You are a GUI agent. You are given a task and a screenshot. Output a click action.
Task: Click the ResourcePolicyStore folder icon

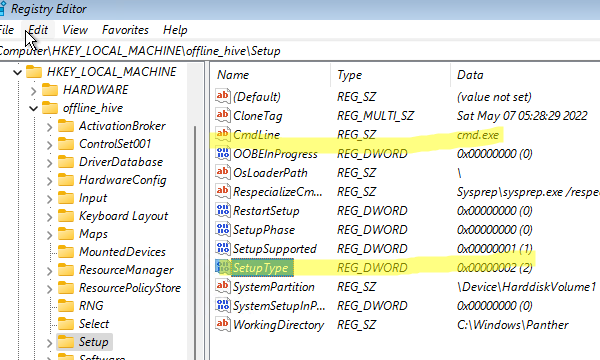click(x=66, y=287)
